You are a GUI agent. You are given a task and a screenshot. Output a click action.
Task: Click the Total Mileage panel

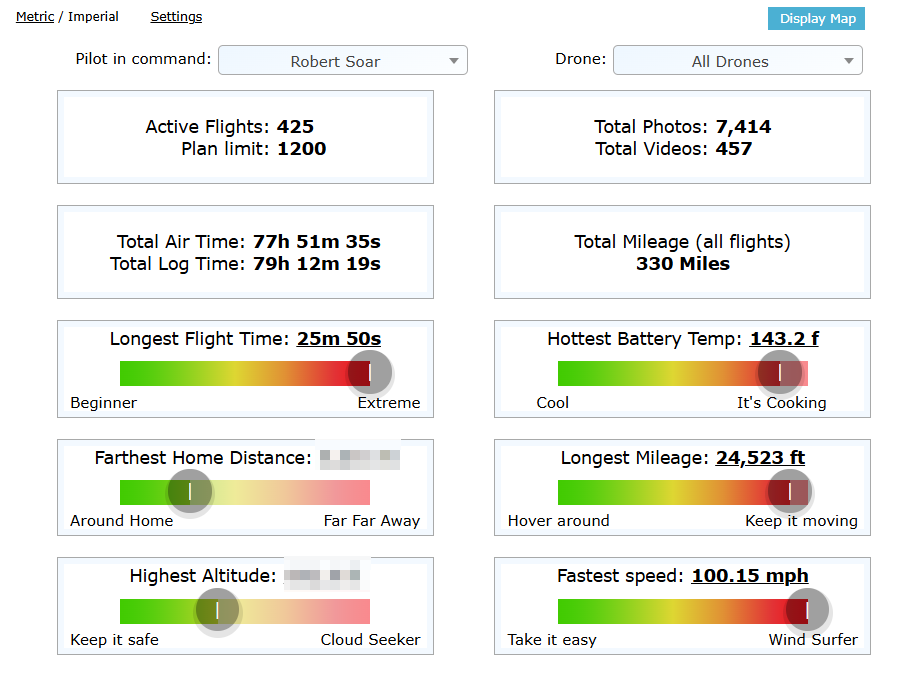point(682,252)
